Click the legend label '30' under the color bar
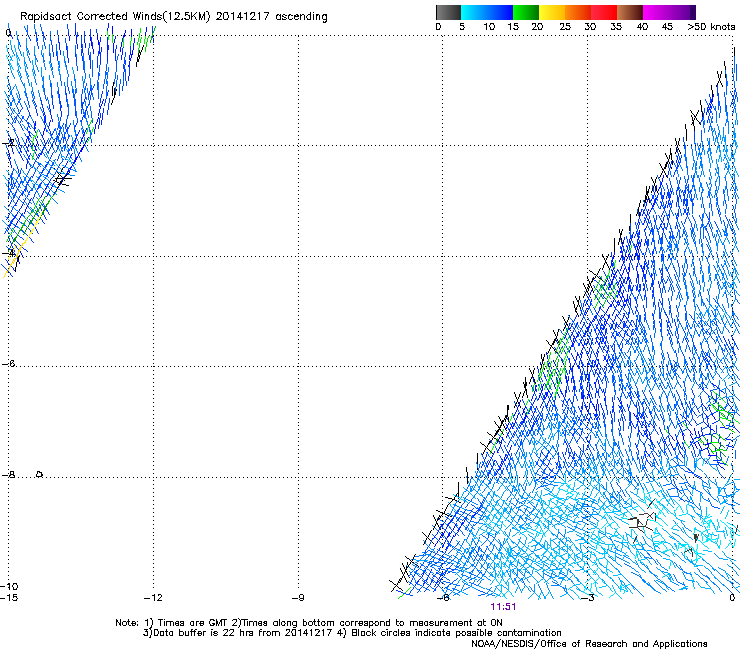 (590, 27)
